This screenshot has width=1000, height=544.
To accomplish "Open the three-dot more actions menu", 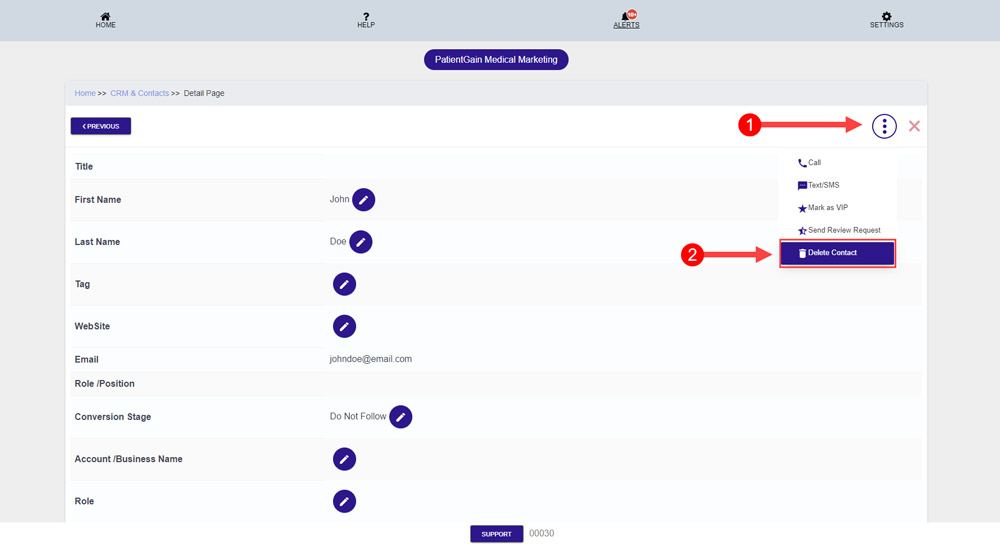I will pos(884,126).
